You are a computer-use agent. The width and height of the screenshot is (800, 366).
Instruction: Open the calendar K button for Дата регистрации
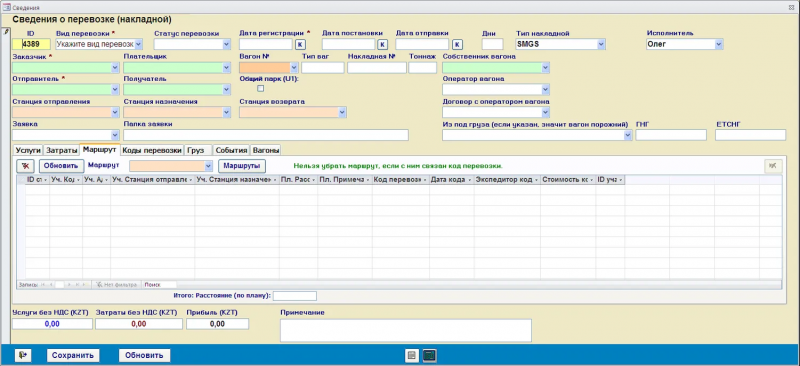tap(301, 44)
